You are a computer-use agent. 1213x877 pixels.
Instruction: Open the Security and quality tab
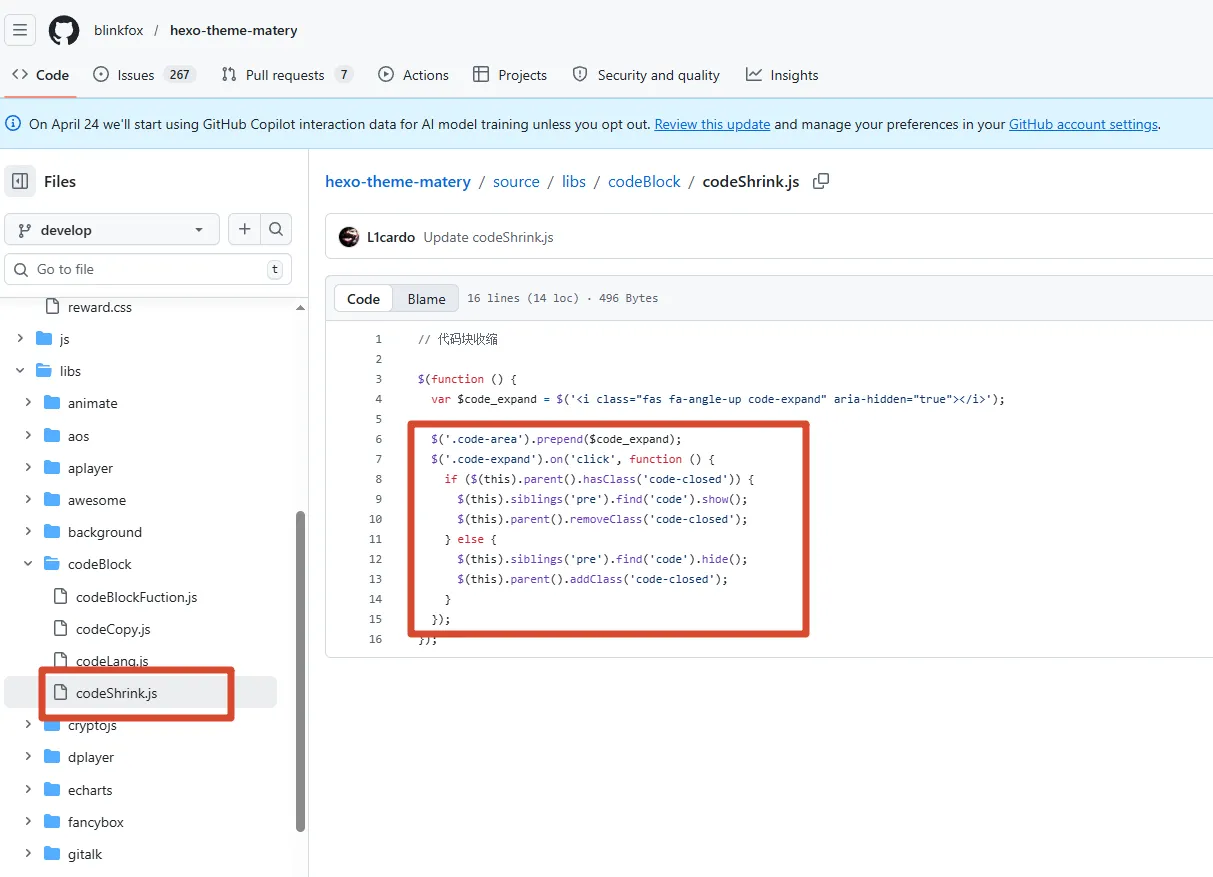(646, 75)
